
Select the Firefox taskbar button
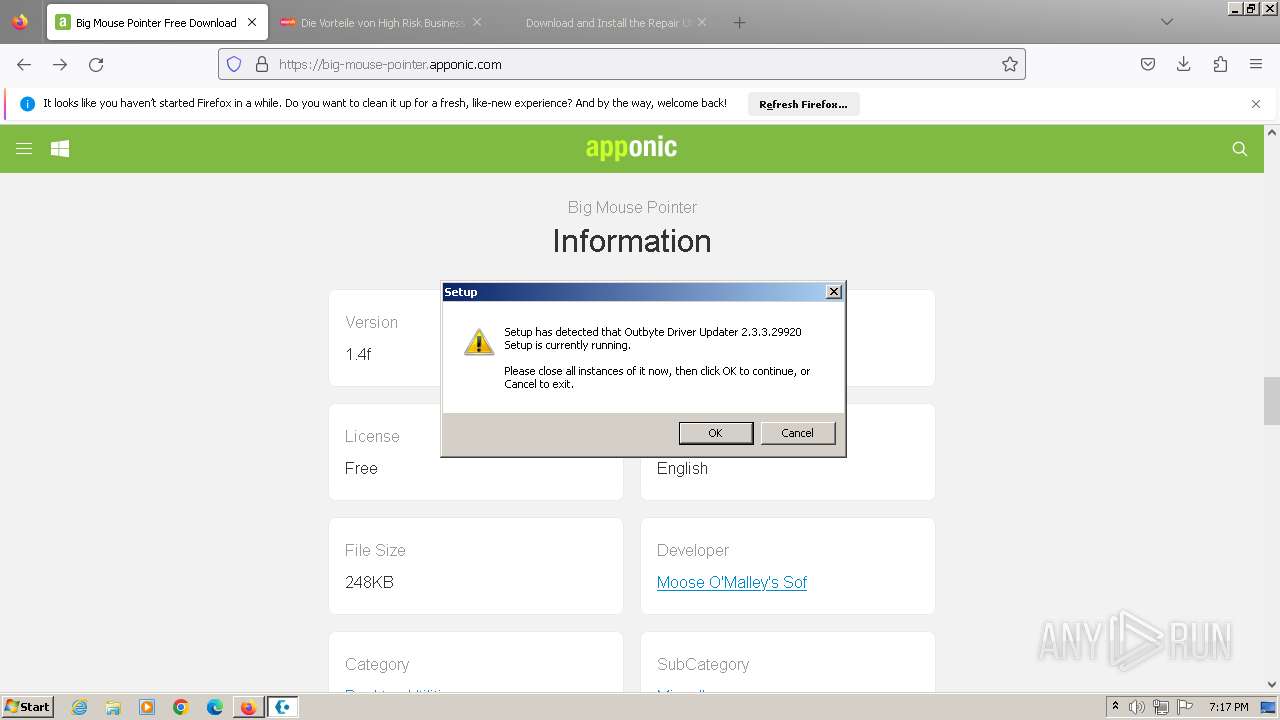pos(248,707)
